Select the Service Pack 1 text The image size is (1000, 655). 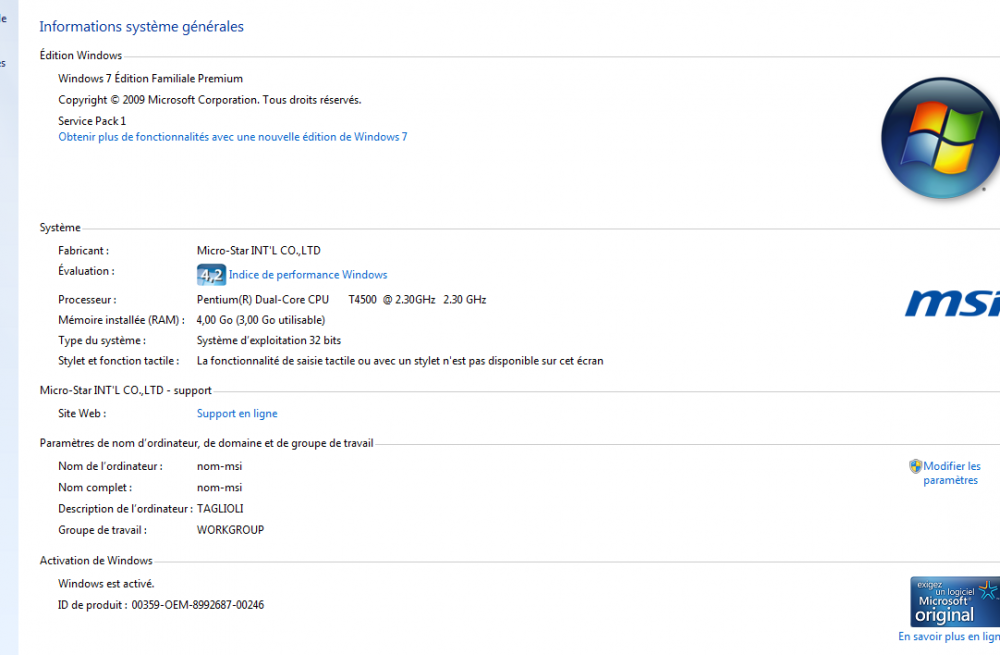point(92,121)
